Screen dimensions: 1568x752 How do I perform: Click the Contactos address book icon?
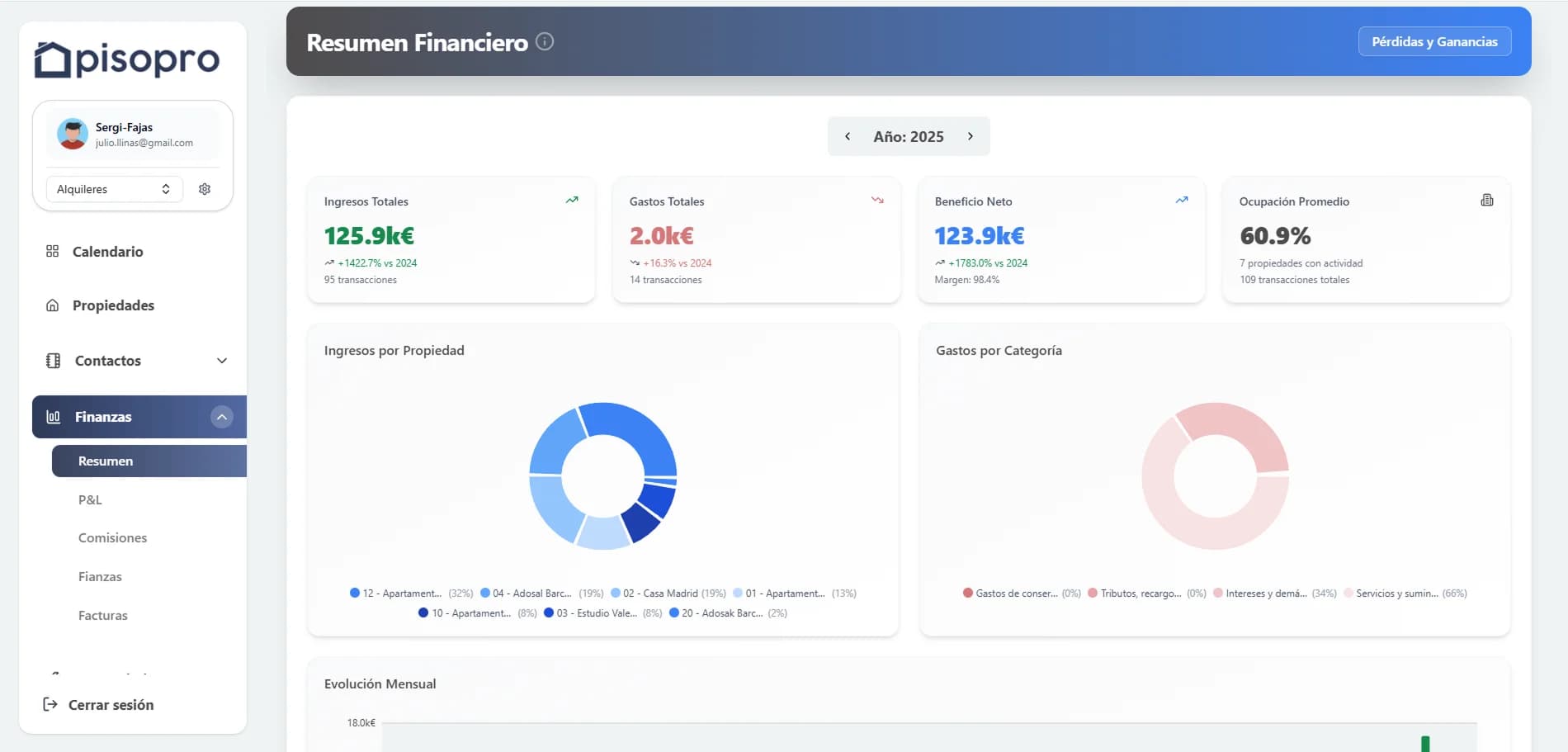coord(53,361)
